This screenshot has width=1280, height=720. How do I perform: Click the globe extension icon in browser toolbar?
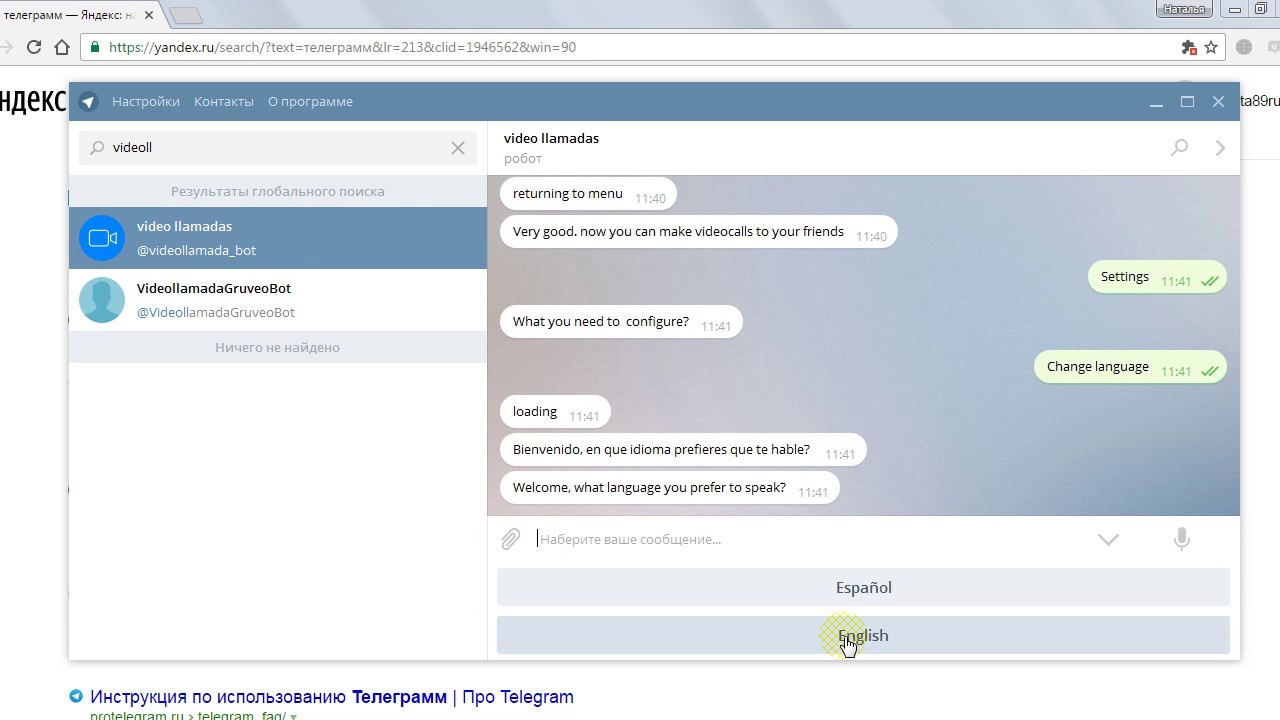pos(1244,47)
